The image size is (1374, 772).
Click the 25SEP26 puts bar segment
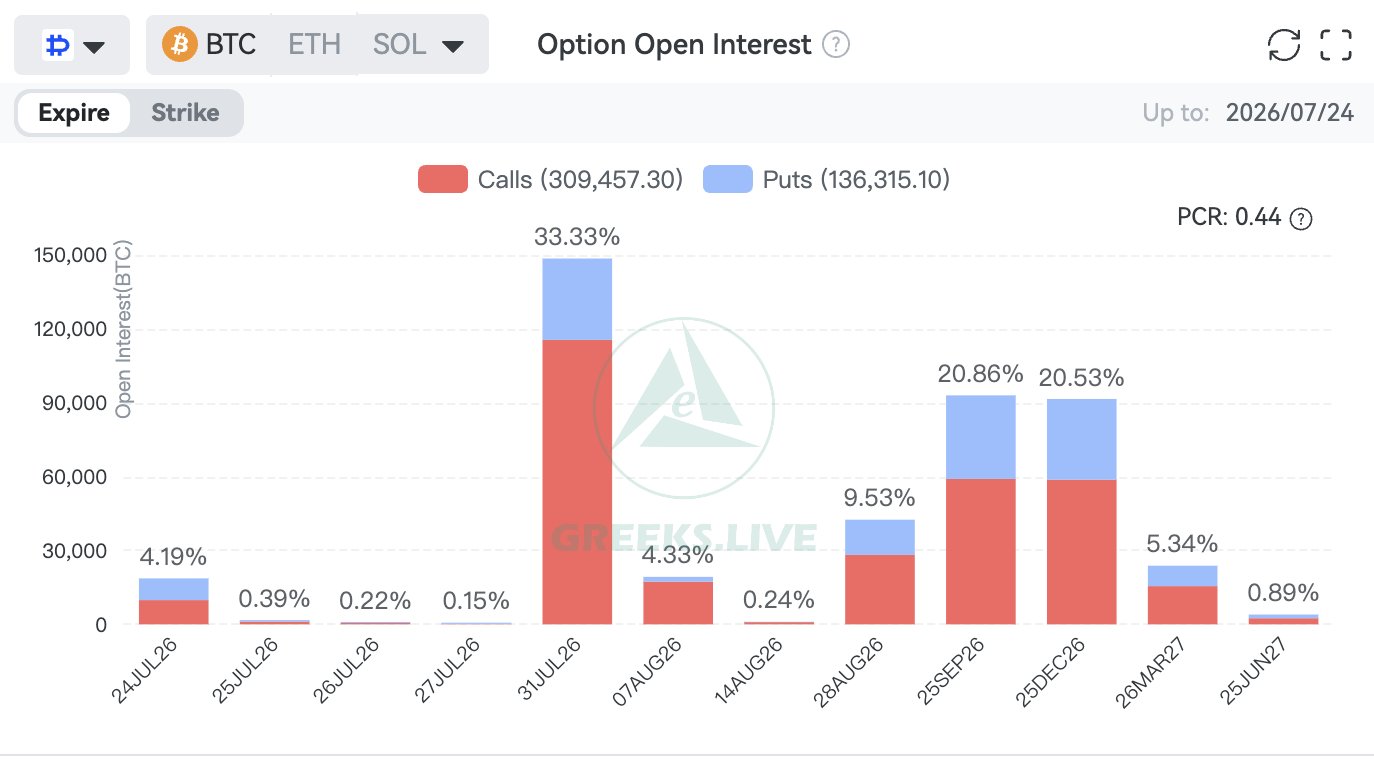(980, 437)
